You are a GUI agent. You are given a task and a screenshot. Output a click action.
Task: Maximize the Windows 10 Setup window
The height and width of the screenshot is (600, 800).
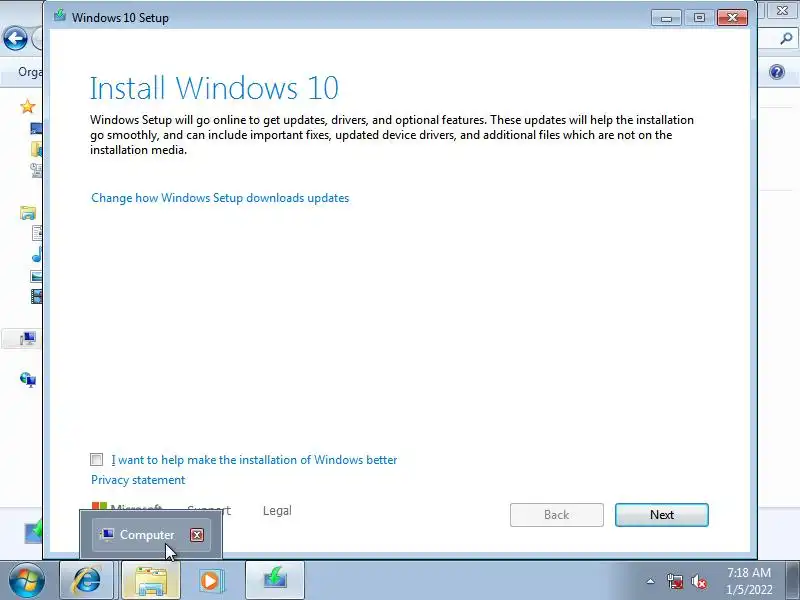click(x=699, y=18)
